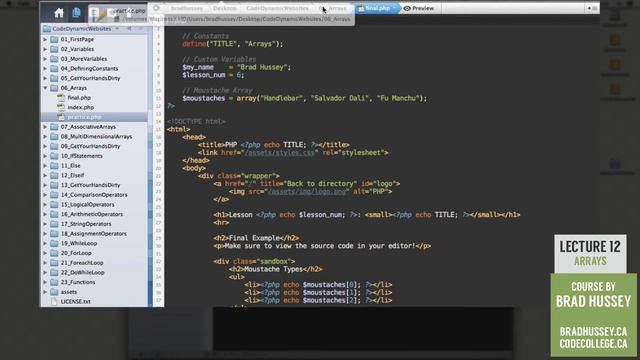640x360 pixels.
Task: Place cursor on the $moustaches array line
Action: [304, 98]
